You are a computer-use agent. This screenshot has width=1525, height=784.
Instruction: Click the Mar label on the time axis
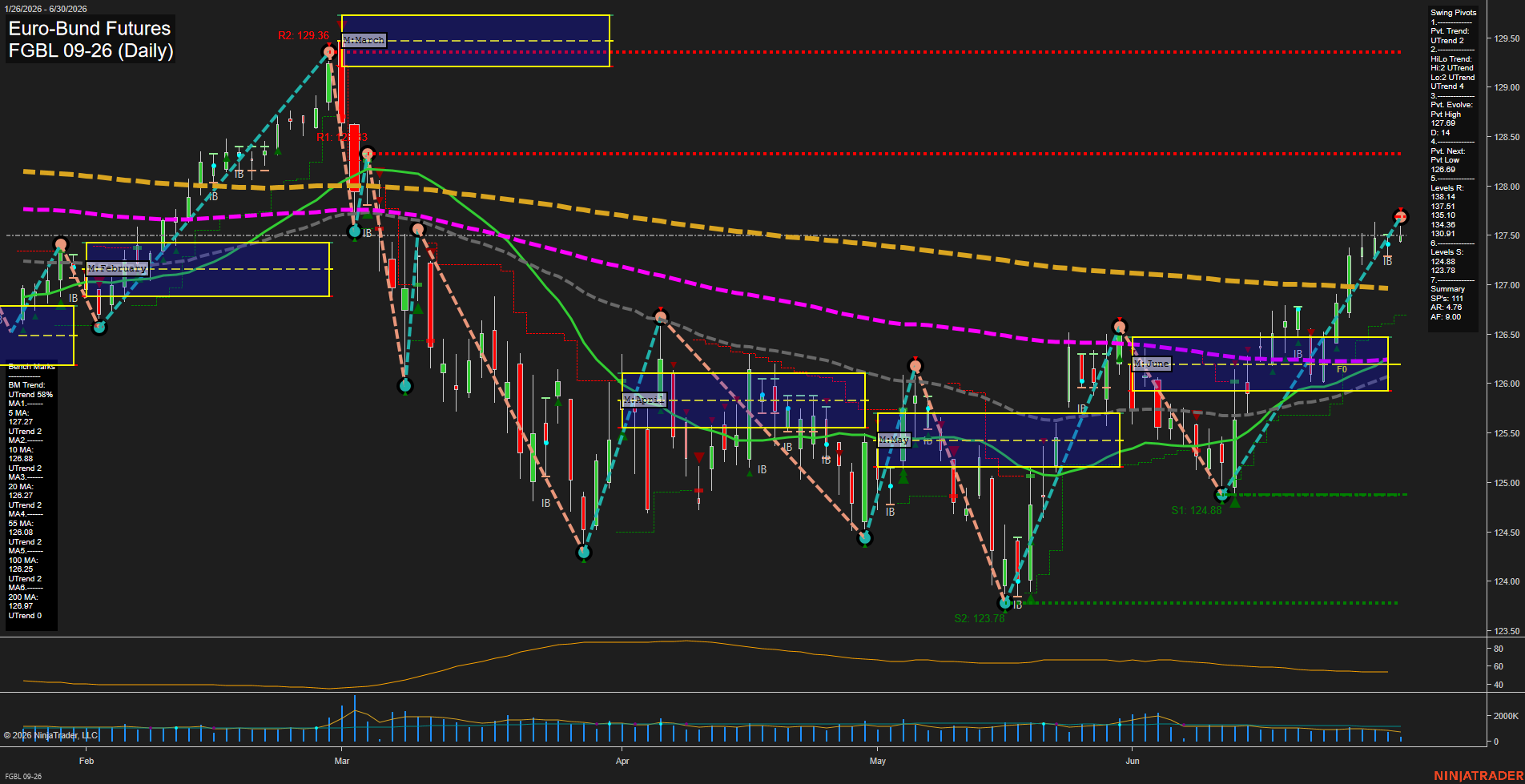coord(342,761)
